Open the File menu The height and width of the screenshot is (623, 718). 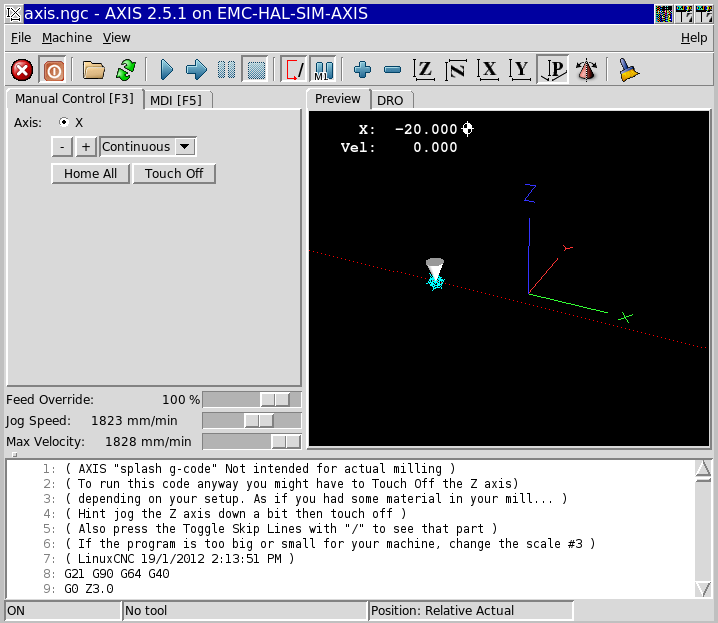[x=21, y=38]
